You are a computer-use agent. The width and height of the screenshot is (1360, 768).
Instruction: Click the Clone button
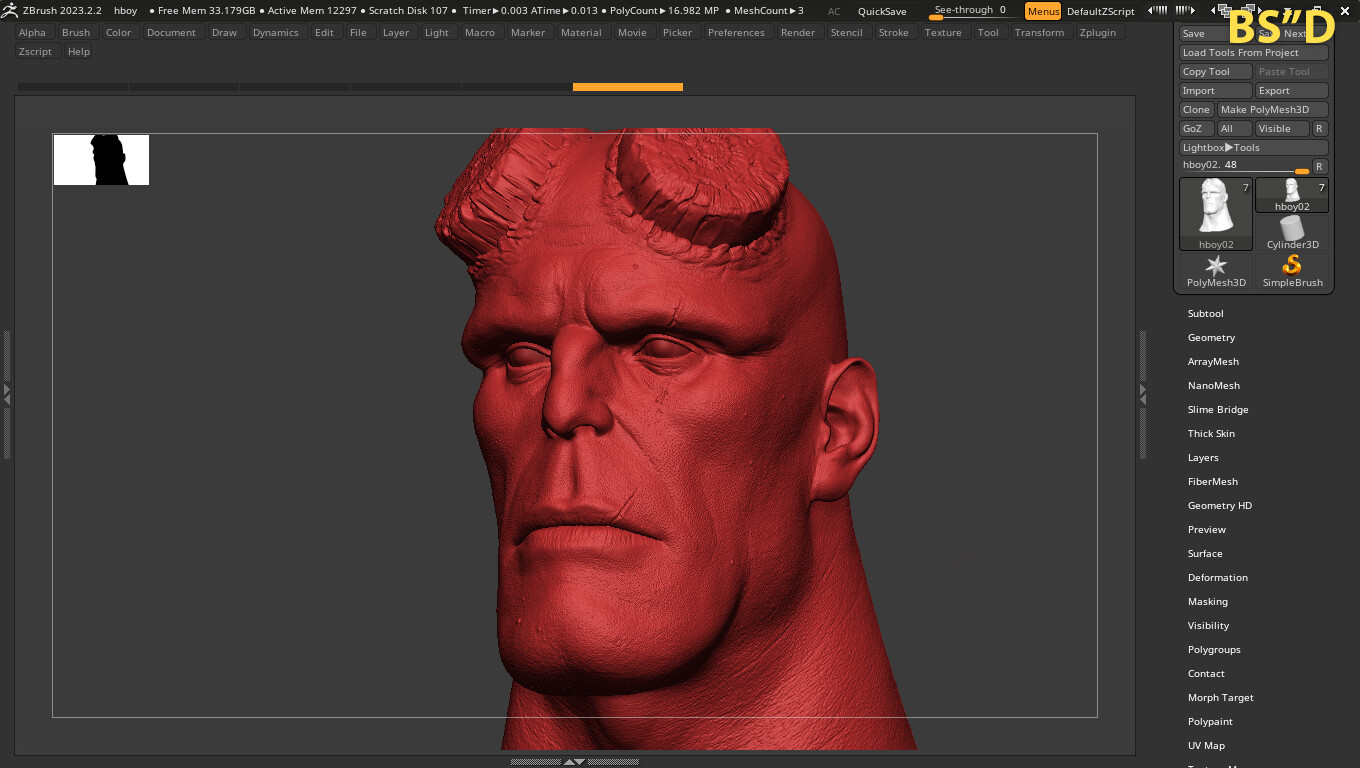pos(1197,110)
